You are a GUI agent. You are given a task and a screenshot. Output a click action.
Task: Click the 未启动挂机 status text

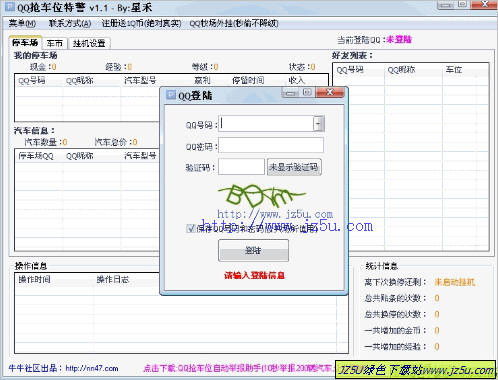pos(454,282)
